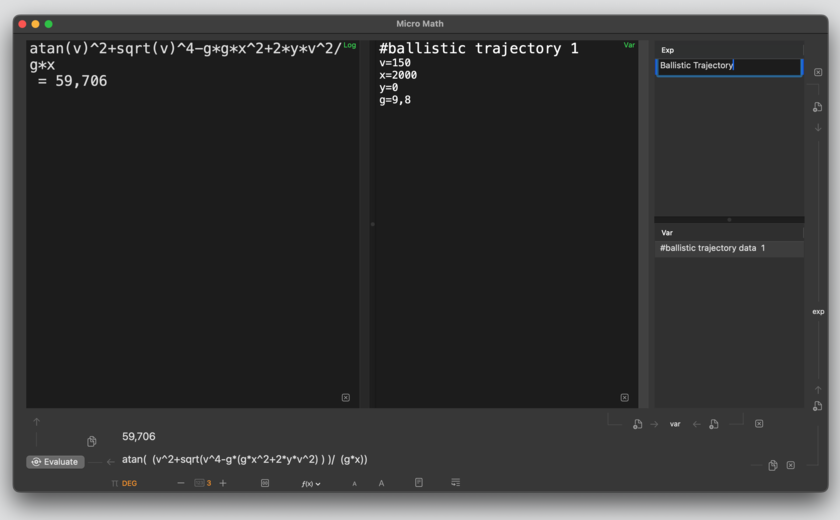Click the atan formula in the log panel
This screenshot has width=840, height=520.
pyautogui.click(x=185, y=57)
